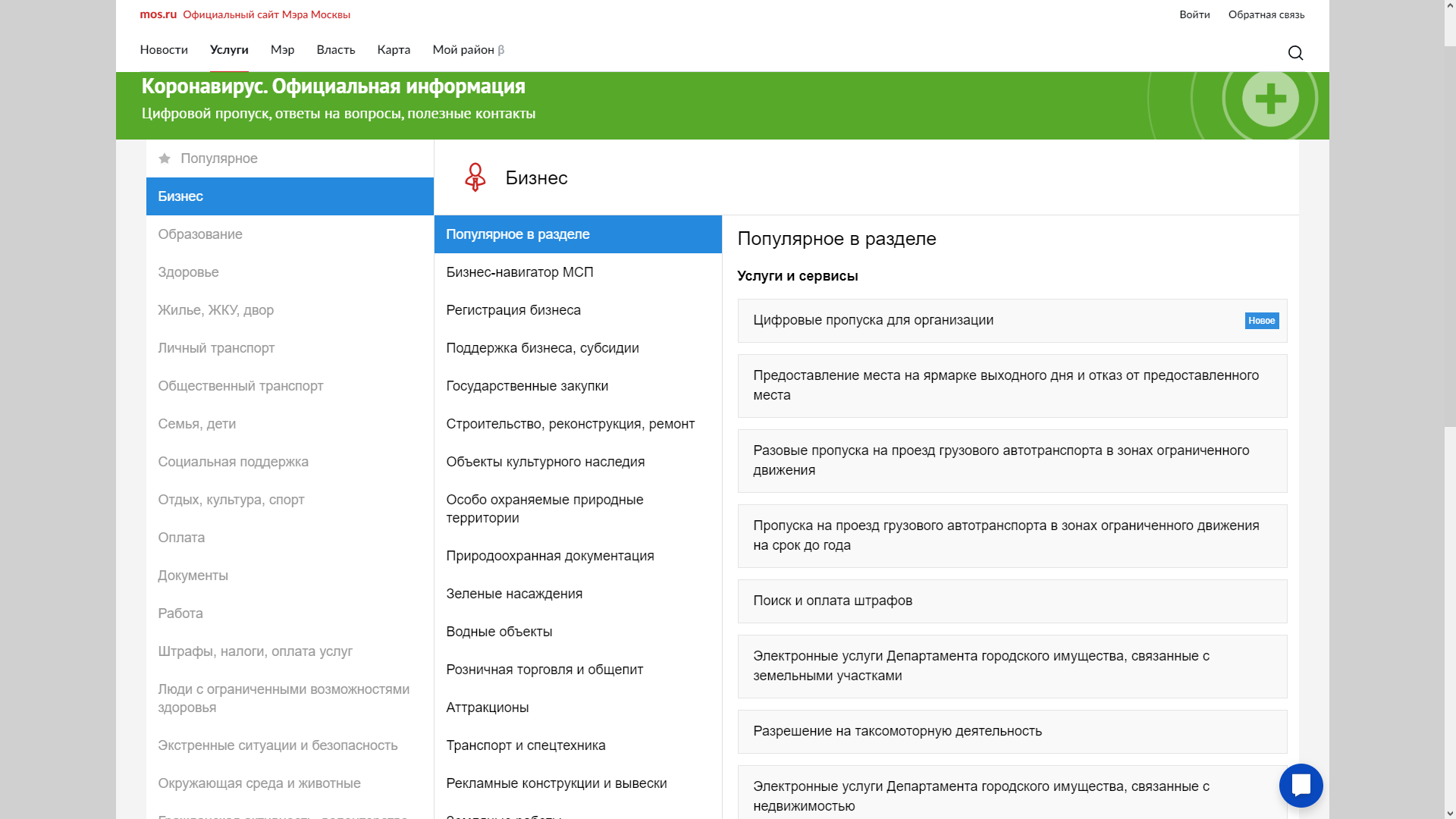Open the Карта menu item
Image resolution: width=1456 pixels, height=819 pixels.
(394, 49)
